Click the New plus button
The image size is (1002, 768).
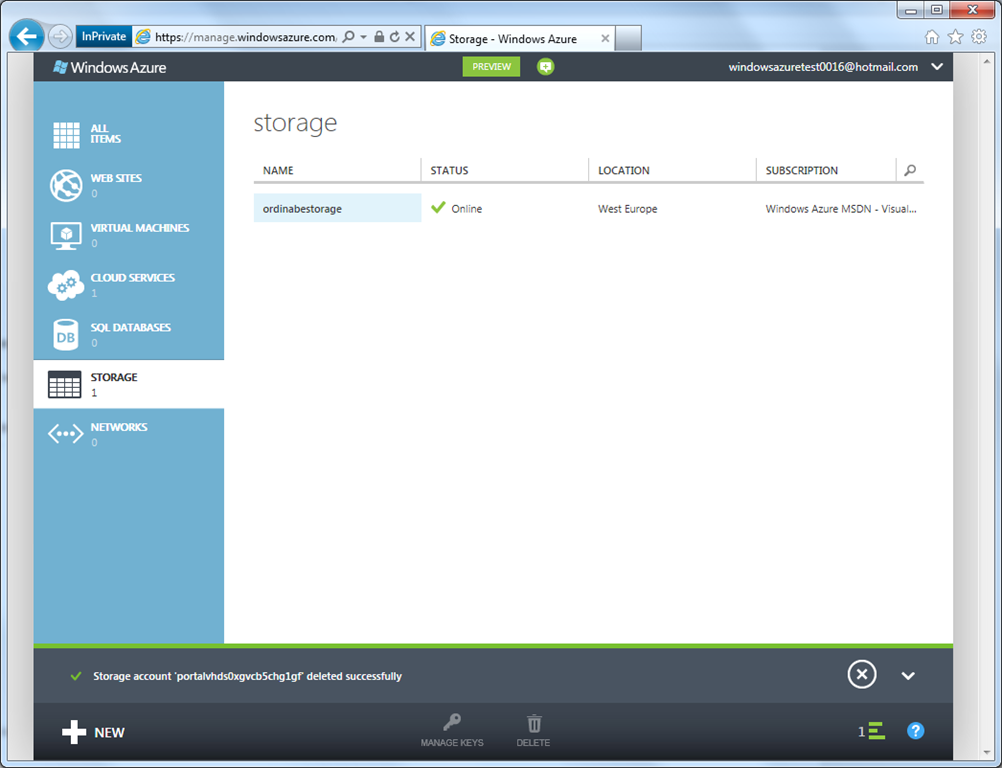(x=94, y=733)
